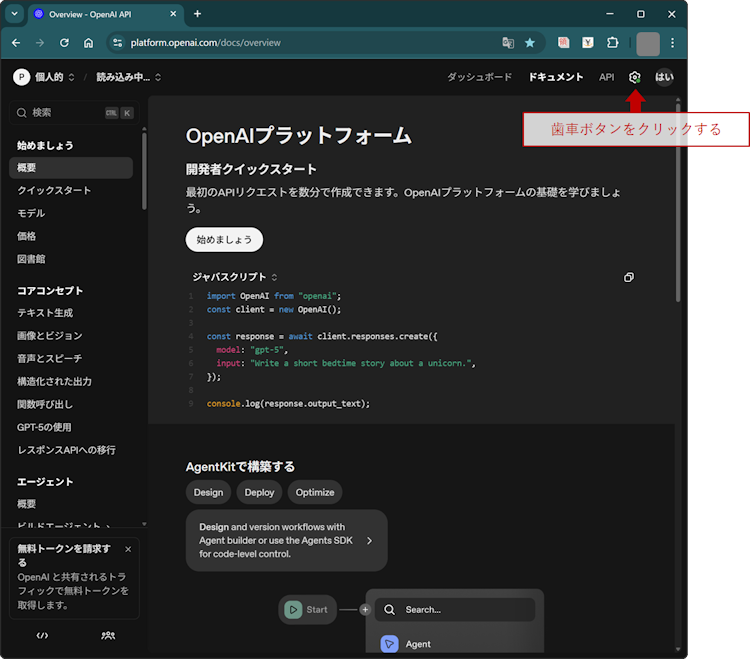This screenshot has height=659, width=750.
Task: Dismiss the free tokens notice with X
Action: click(x=128, y=549)
